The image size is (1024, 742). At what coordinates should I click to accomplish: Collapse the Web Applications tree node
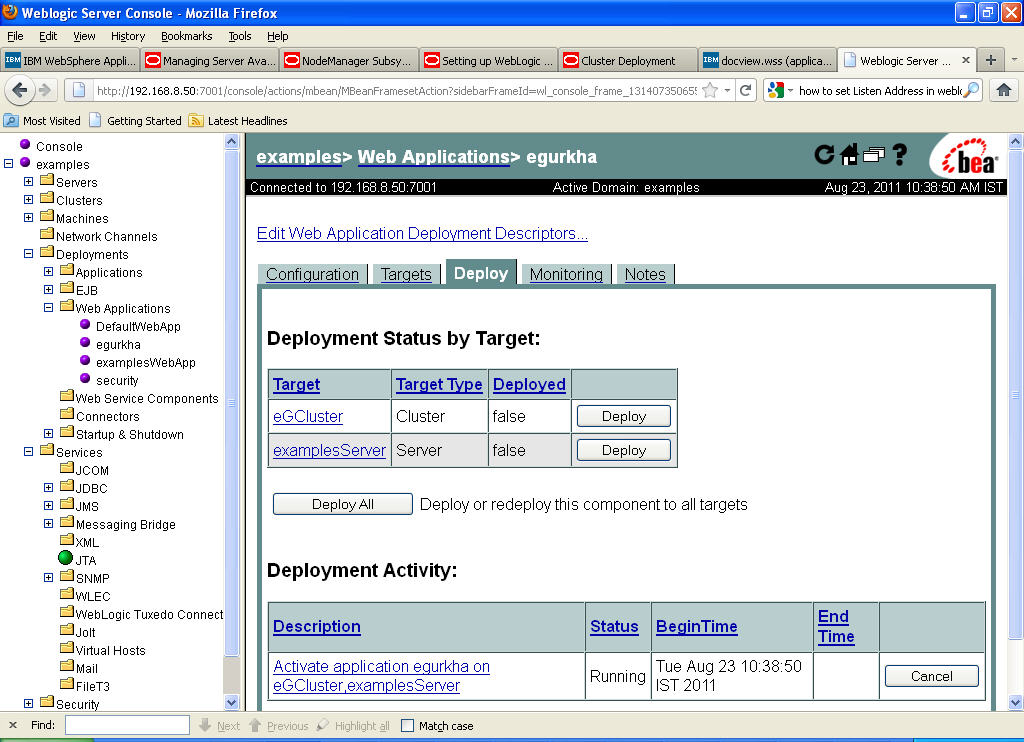pos(48,307)
